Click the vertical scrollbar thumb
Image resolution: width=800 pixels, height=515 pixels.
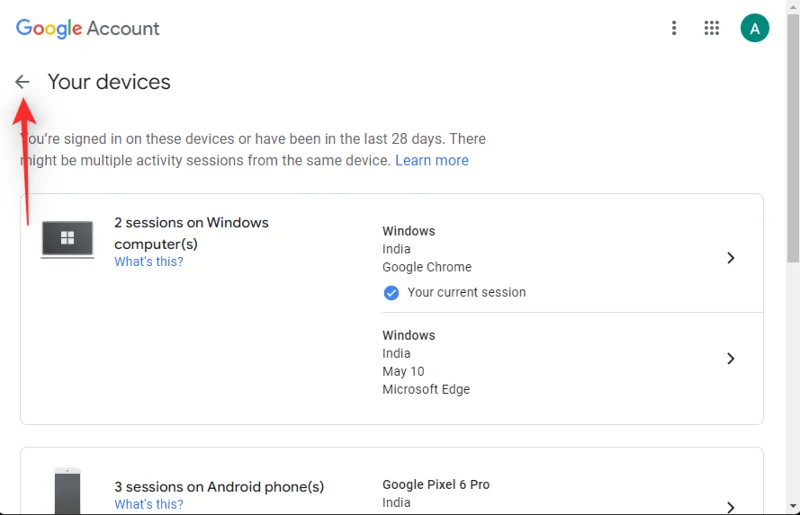click(793, 138)
